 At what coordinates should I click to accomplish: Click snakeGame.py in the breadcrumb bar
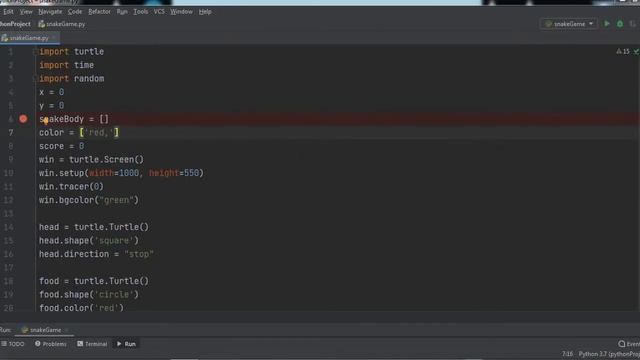click(62, 24)
